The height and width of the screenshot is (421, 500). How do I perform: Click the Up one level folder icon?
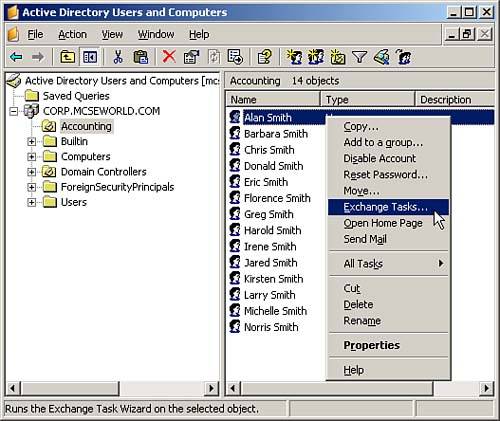[x=67, y=57]
